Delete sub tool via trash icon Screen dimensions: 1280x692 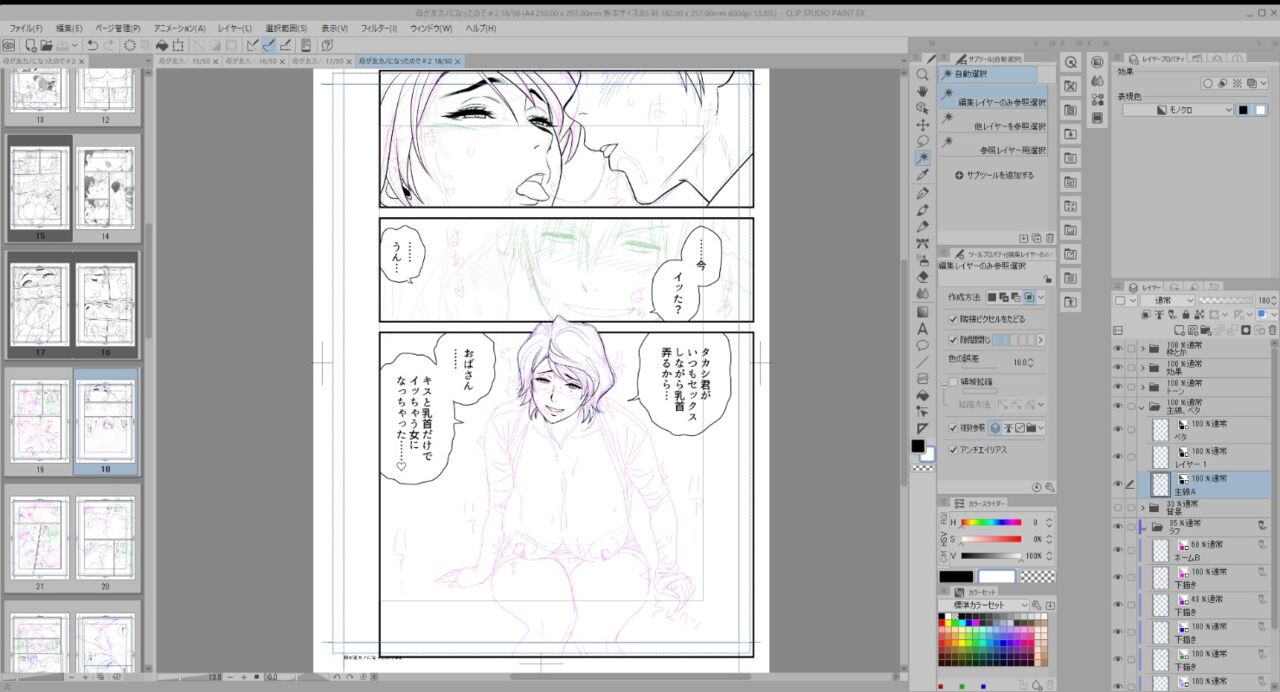tap(1050, 238)
